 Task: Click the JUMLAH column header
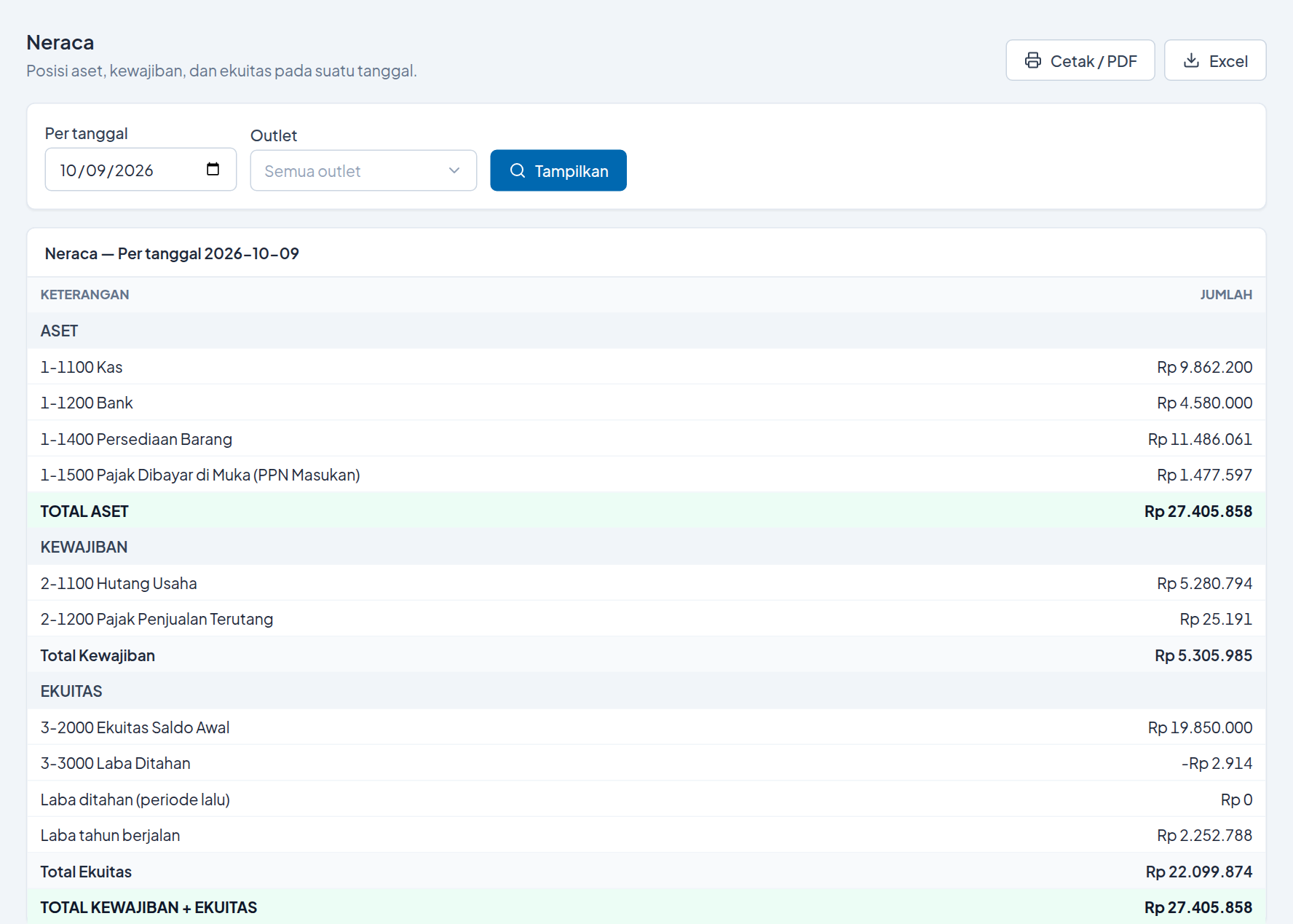tap(1226, 295)
